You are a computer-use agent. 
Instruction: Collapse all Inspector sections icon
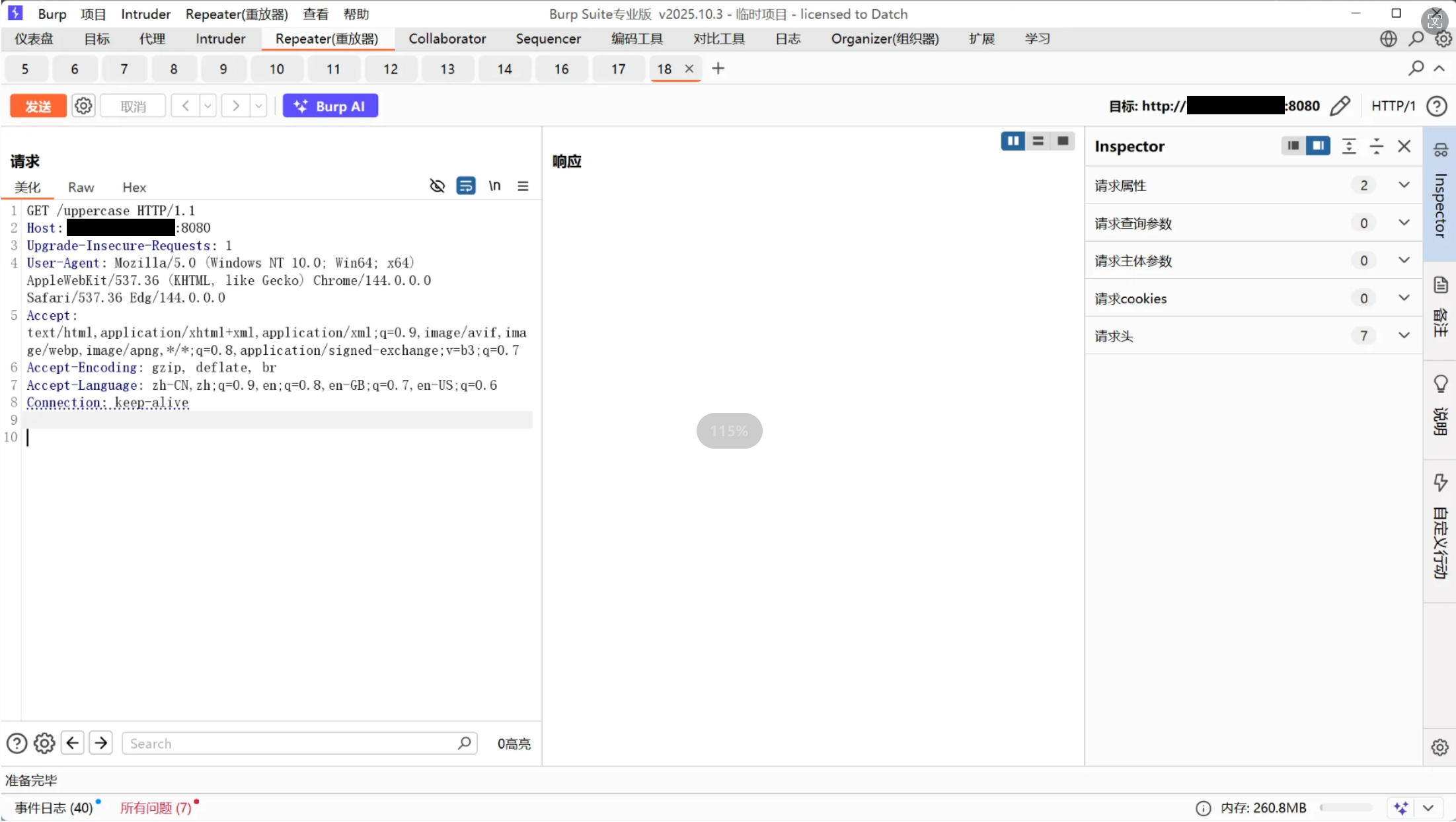click(x=1377, y=146)
